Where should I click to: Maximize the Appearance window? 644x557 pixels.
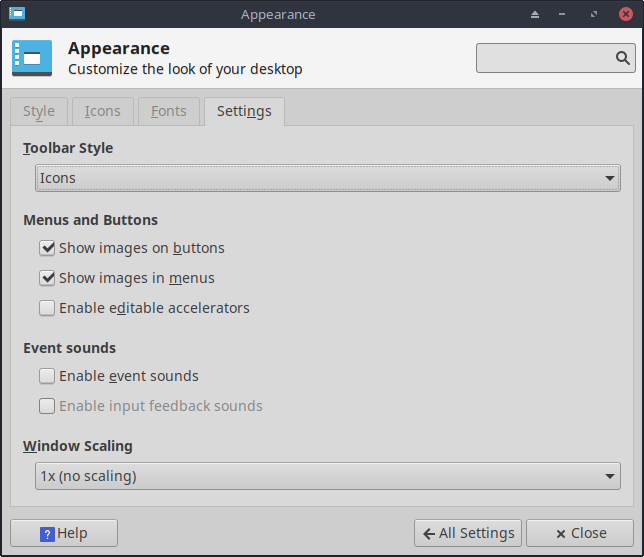click(x=594, y=15)
